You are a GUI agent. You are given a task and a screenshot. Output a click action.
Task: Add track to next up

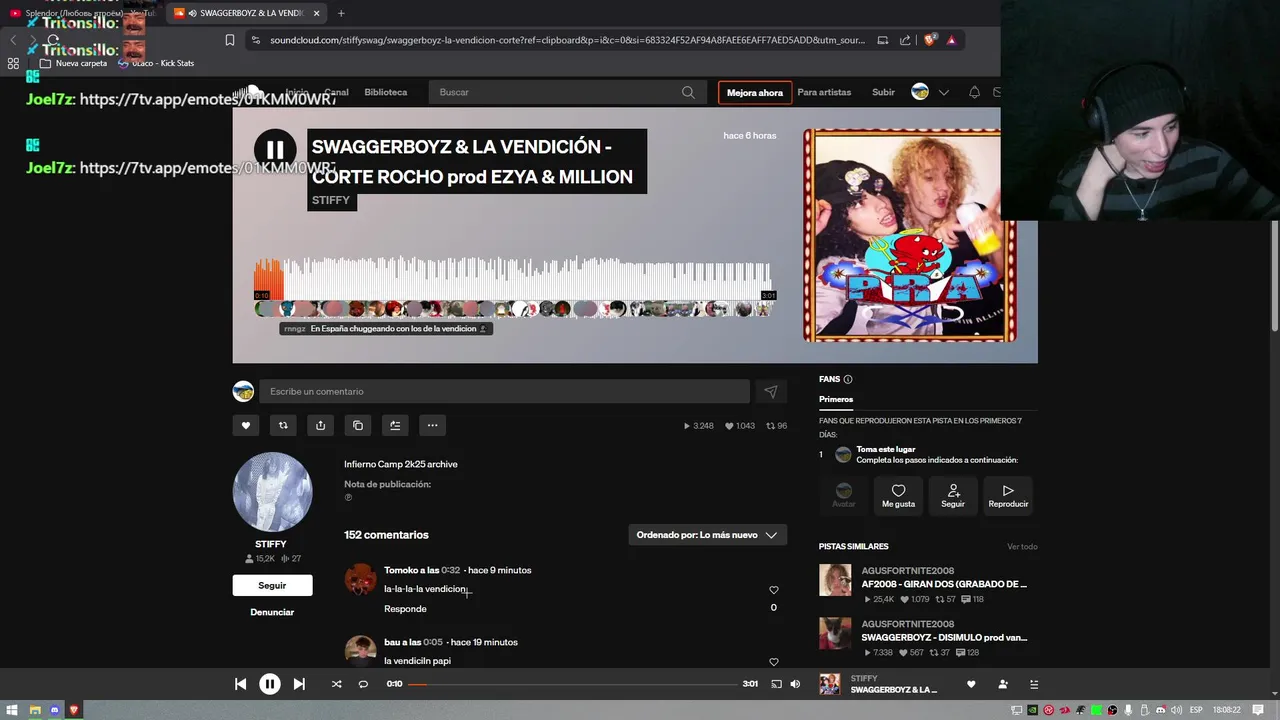[x=395, y=425]
